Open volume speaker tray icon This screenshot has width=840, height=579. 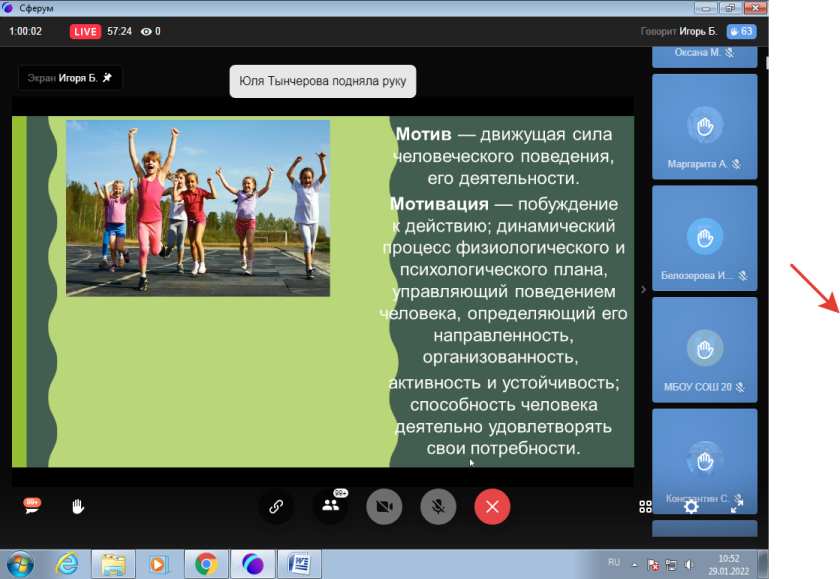pos(689,565)
